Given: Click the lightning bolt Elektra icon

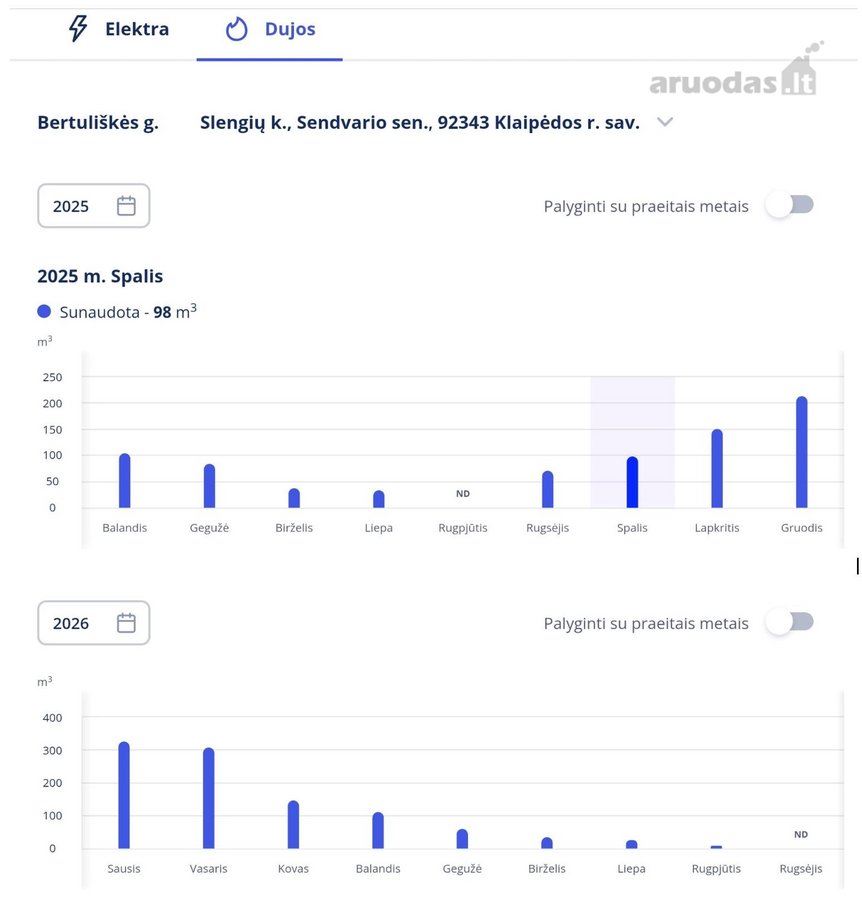Looking at the screenshot, I should [x=78, y=28].
